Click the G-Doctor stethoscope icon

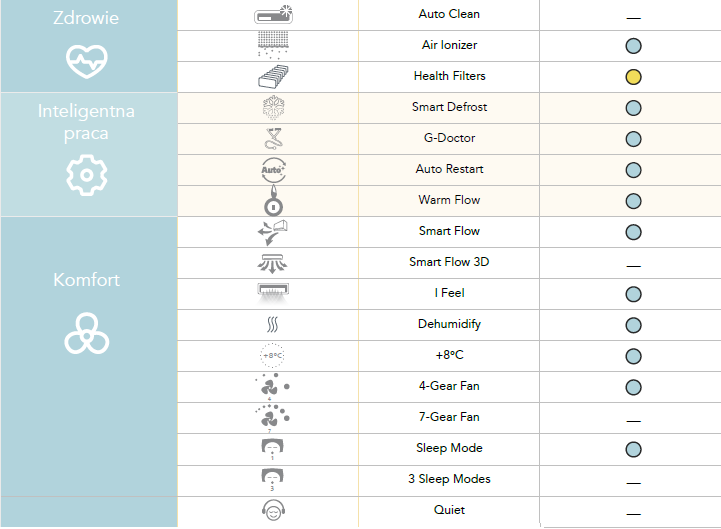272,139
